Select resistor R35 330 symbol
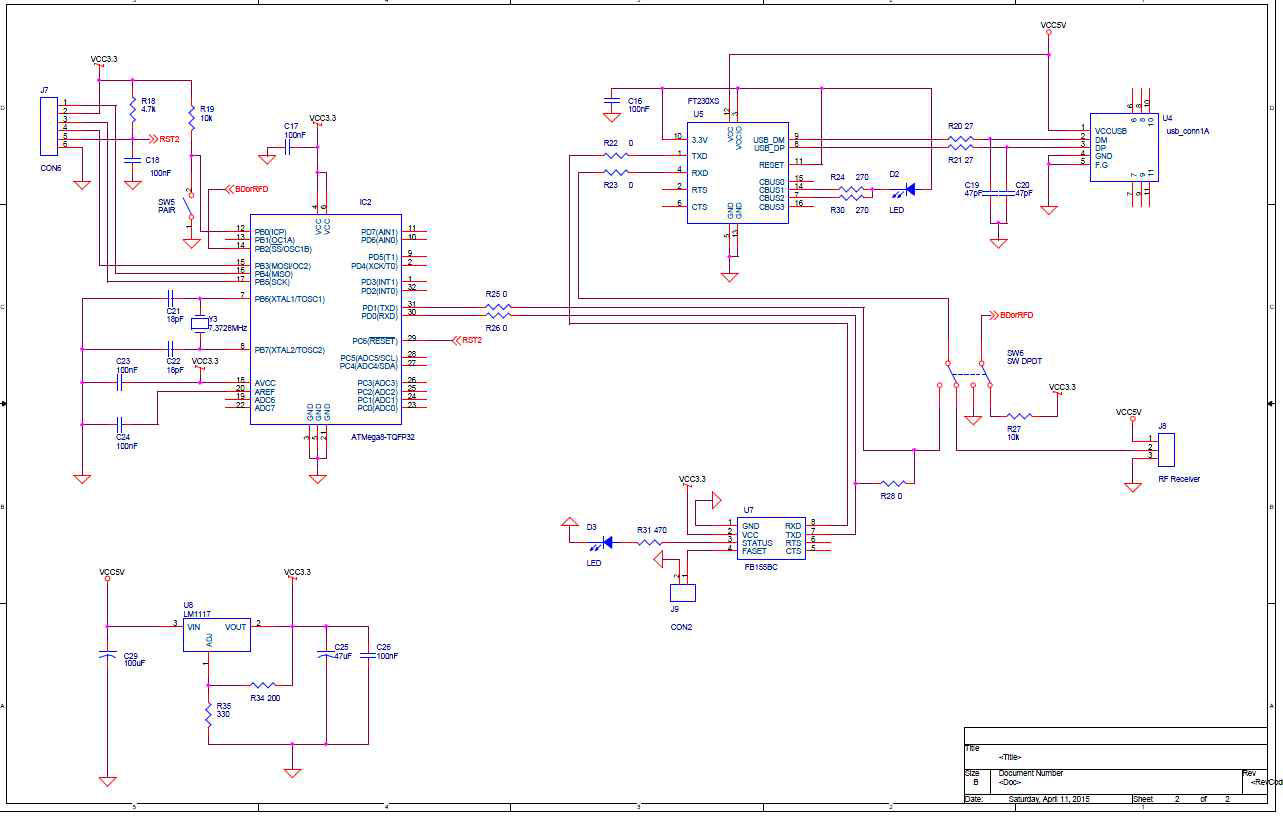The height and width of the screenshot is (824, 1283). pyautogui.click(x=209, y=713)
